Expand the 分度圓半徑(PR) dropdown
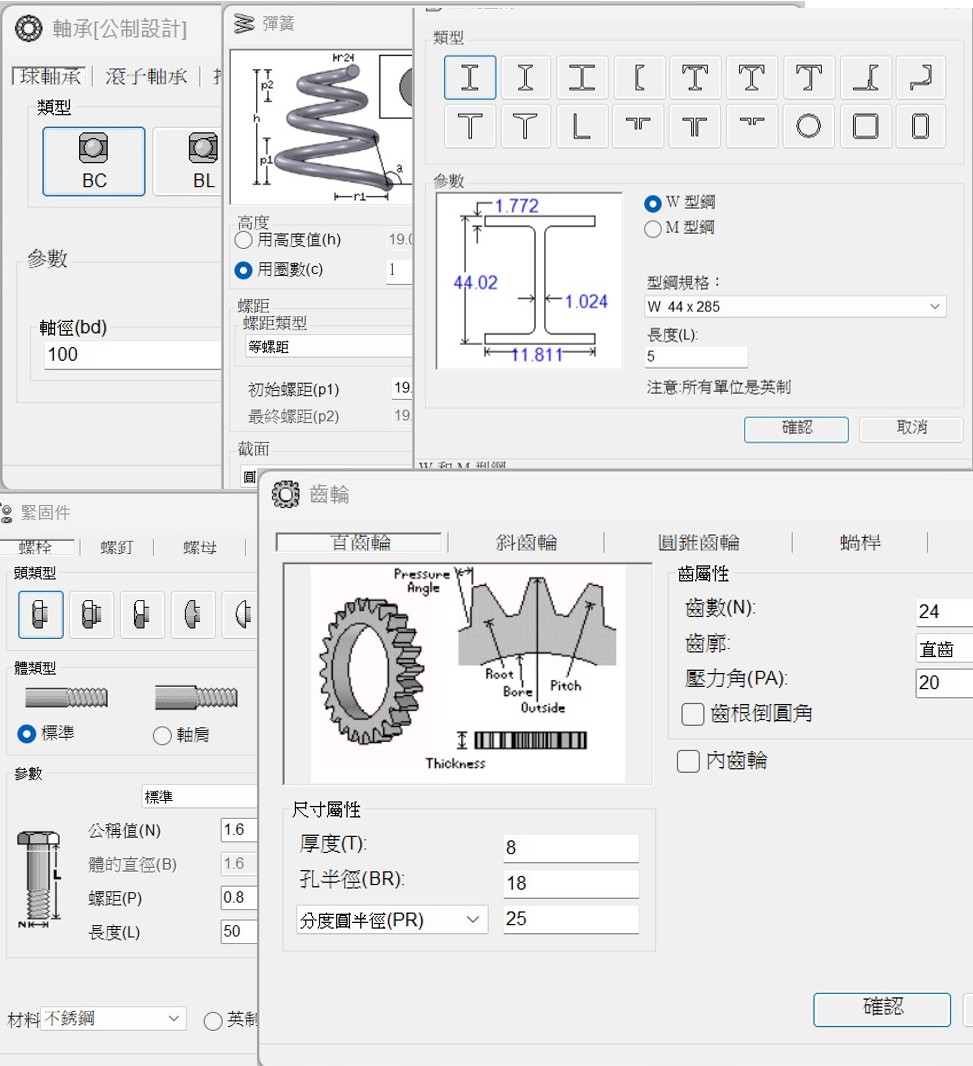 391,920
